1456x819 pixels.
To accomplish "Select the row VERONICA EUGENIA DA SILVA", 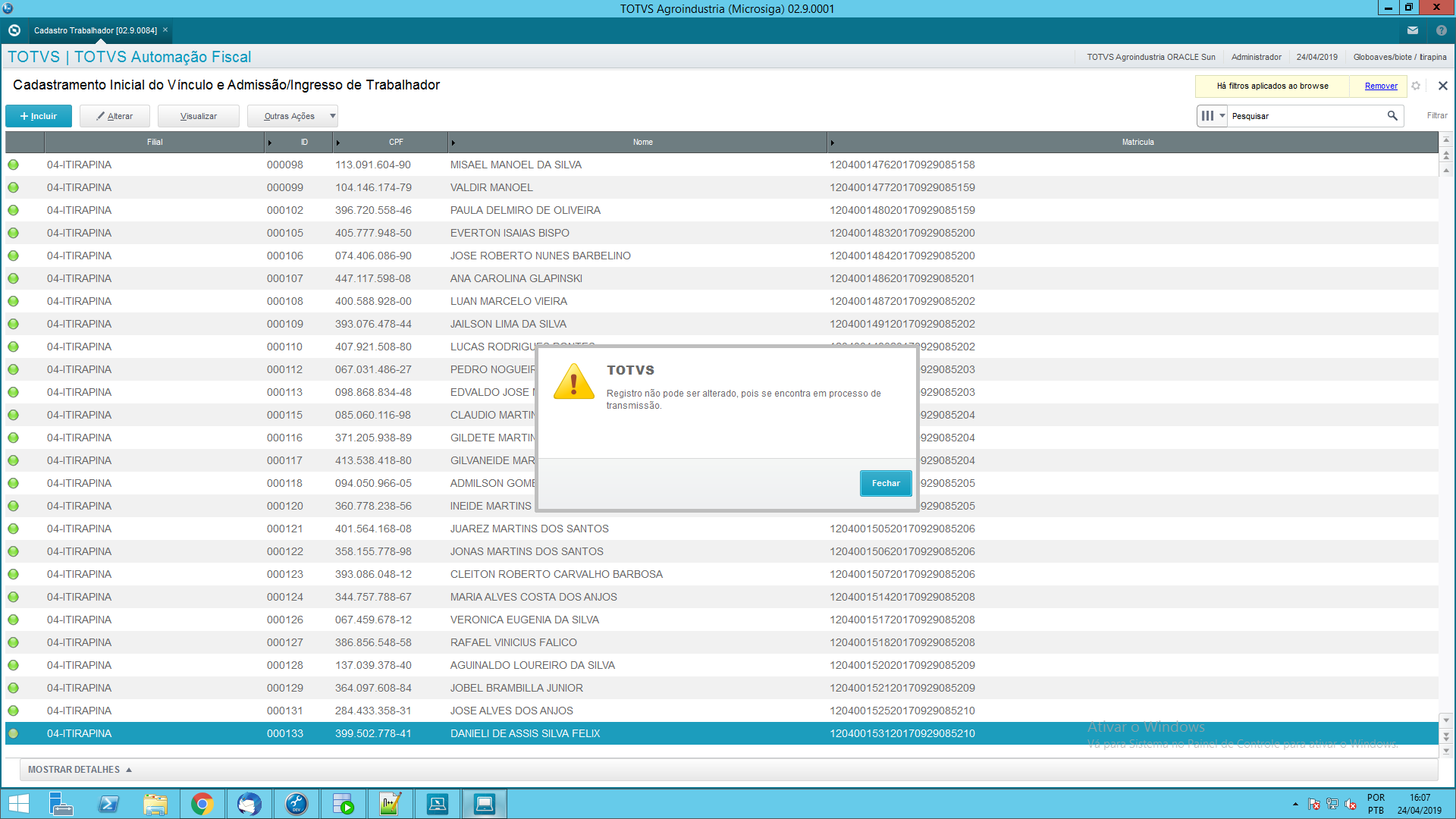I will tap(722, 620).
